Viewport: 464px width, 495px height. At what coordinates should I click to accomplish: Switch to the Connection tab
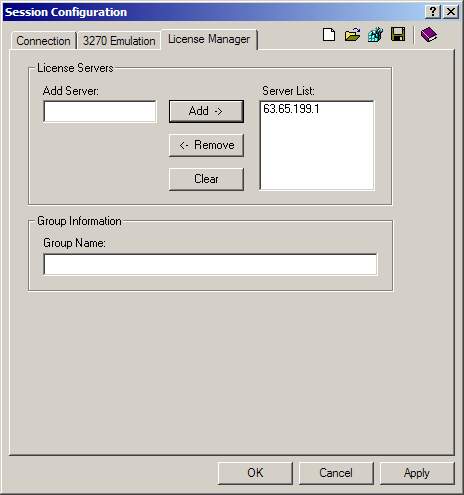(x=43, y=41)
